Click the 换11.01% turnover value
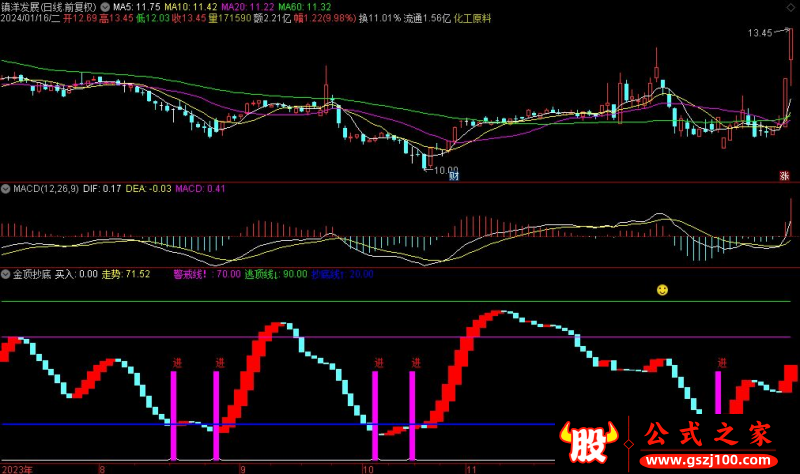Image resolution: width=800 pixels, height=474 pixels. pos(380,18)
